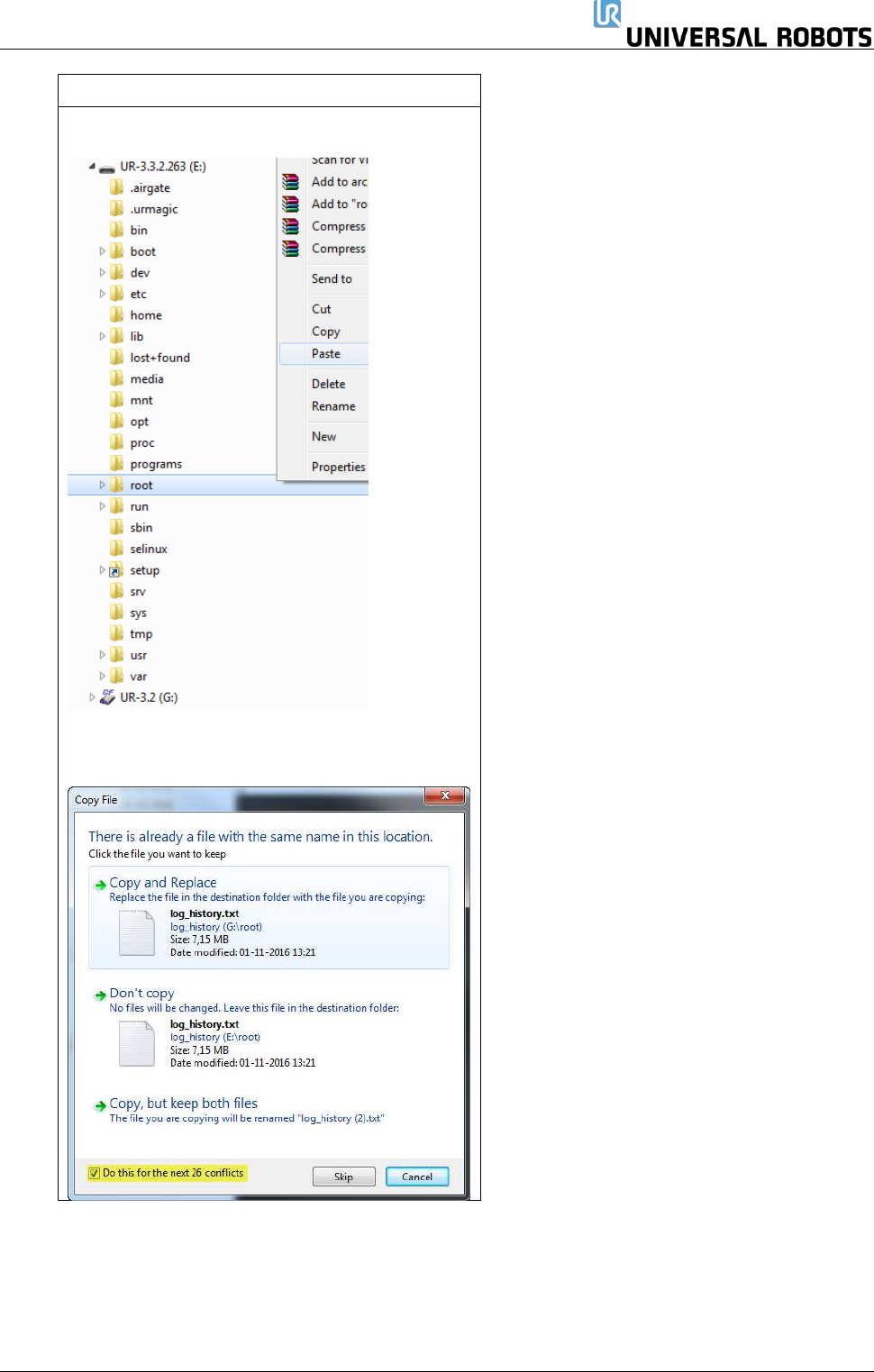Select the 'Don't copy' option
Viewport: 874px width, 1372px height.
[269, 1028]
